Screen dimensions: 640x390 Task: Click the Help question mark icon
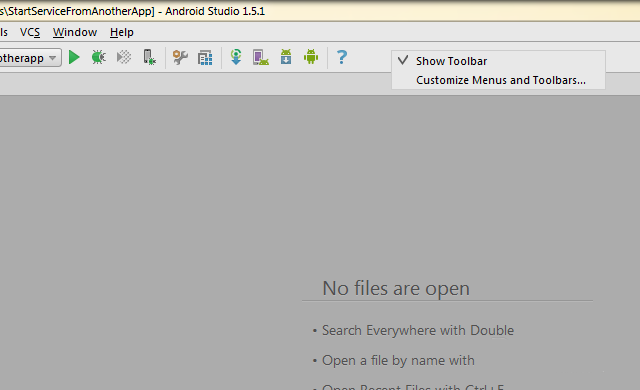(342, 57)
